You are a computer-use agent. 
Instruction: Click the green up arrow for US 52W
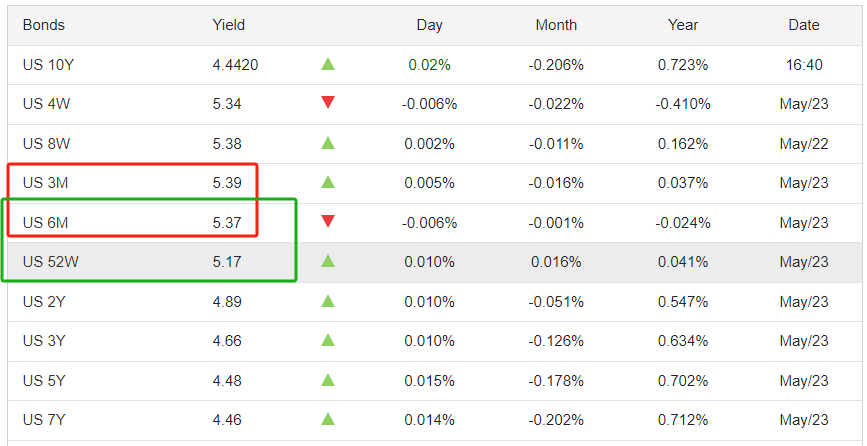click(328, 262)
